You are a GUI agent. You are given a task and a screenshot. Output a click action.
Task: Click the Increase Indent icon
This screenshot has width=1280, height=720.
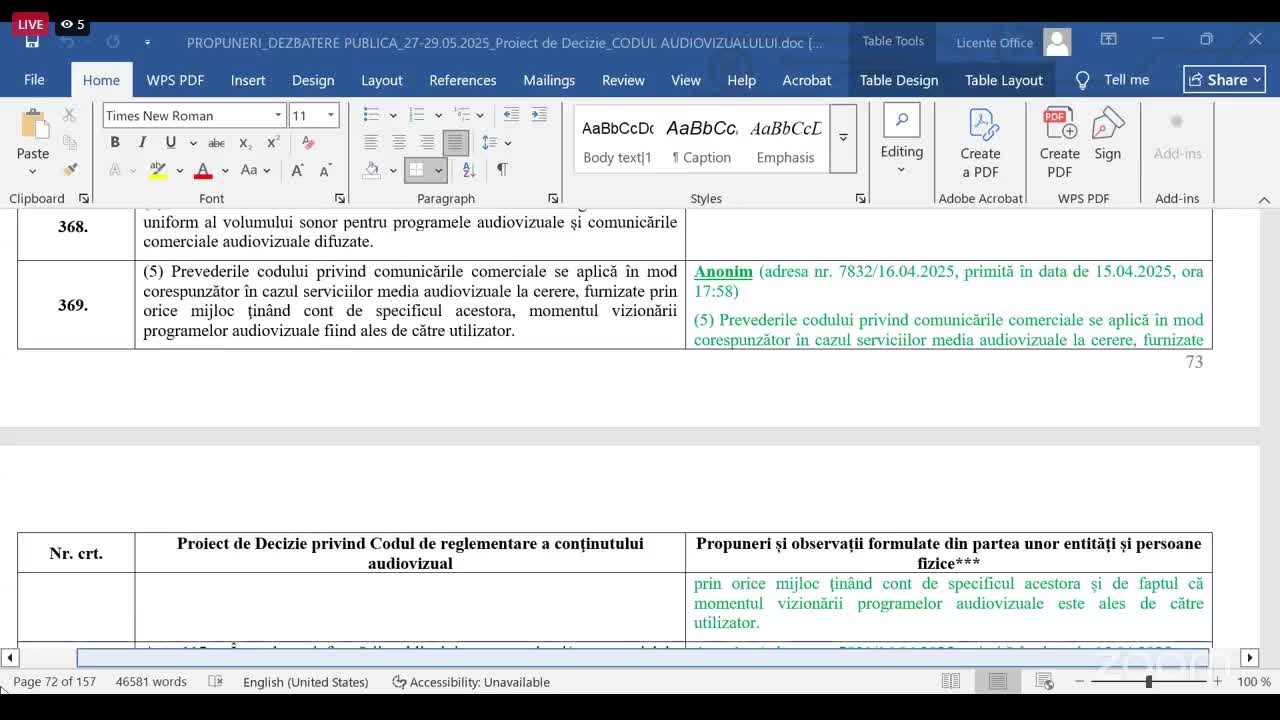539,115
